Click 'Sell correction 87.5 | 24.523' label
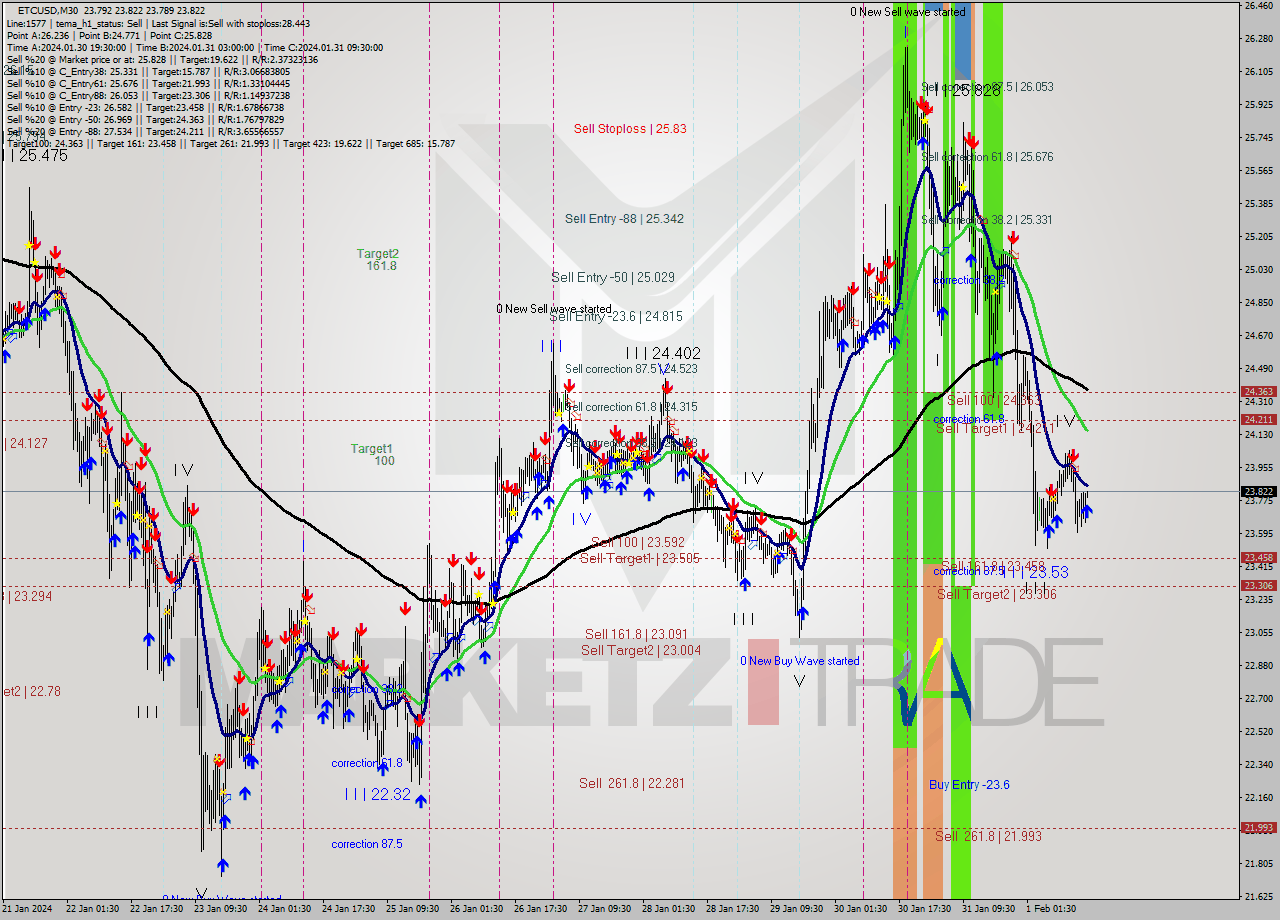The width and height of the screenshot is (1280, 920). tap(631, 369)
